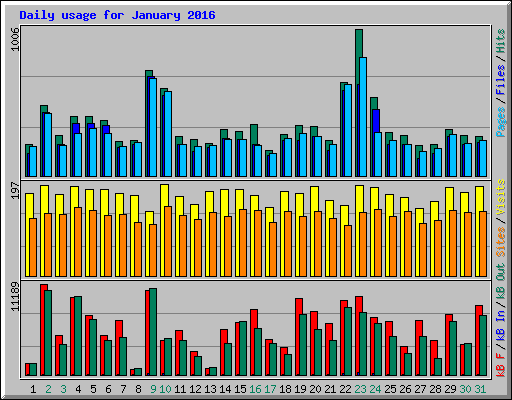Click day label 19 on the x-axis
This screenshot has width=512, height=400.
[300, 389]
